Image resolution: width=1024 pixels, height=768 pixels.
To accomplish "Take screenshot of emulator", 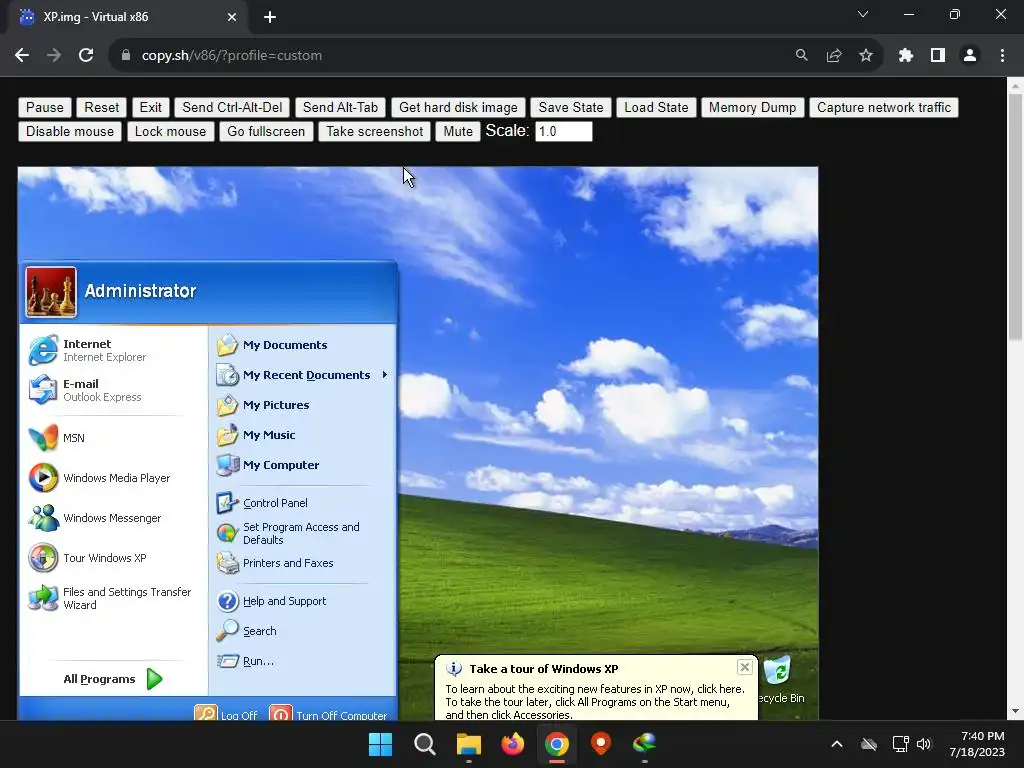I will pos(375,131).
